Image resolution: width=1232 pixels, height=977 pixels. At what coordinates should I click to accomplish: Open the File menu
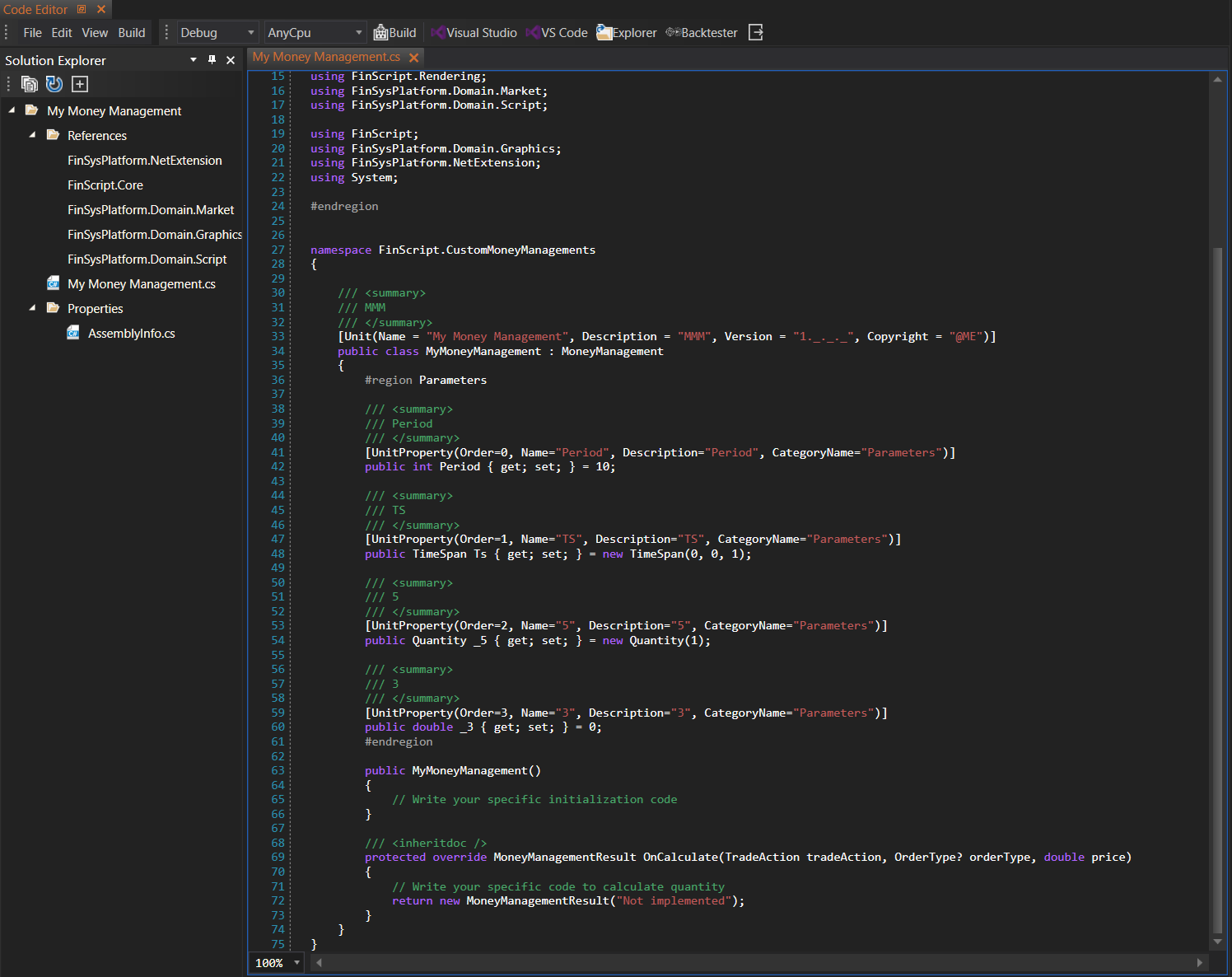click(x=32, y=33)
